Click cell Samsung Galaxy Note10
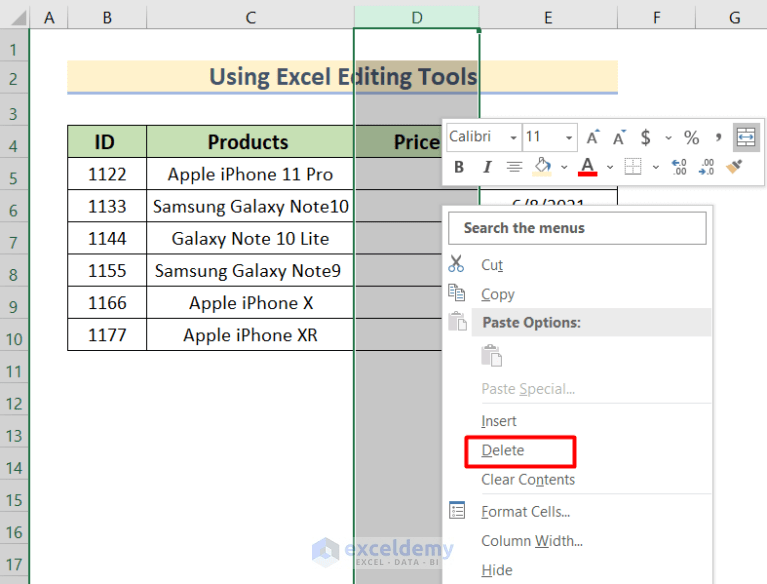Screen dimensions: 767x584 [x=250, y=206]
